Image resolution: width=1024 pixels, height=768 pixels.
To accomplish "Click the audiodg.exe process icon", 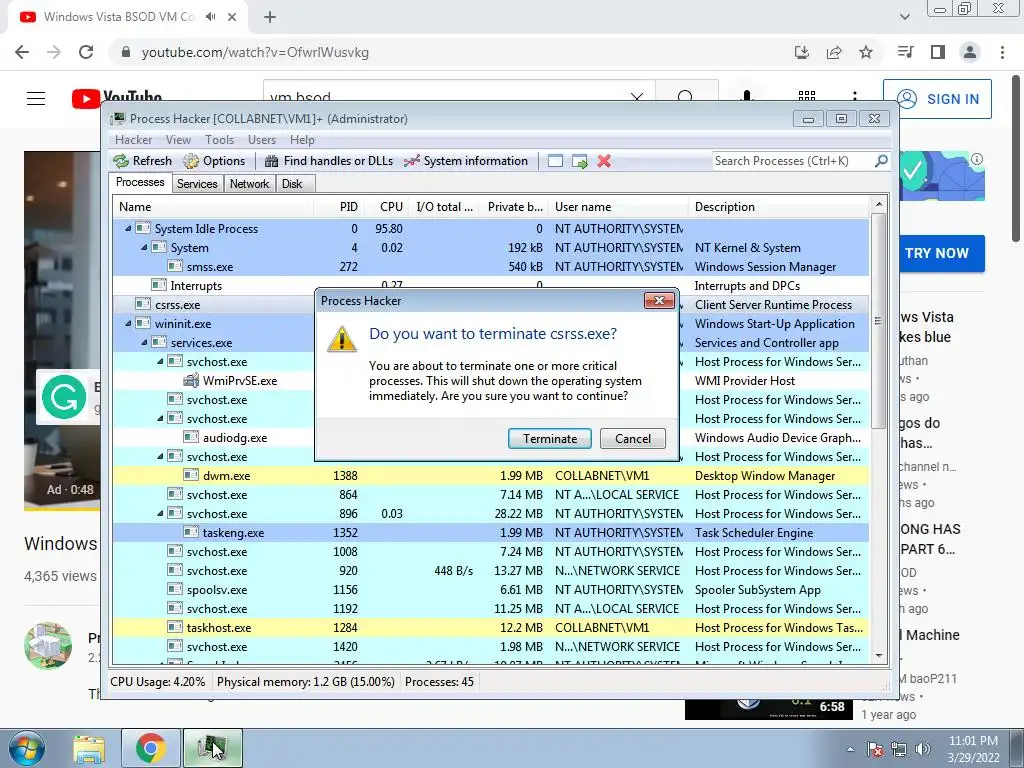I will (x=191, y=438).
